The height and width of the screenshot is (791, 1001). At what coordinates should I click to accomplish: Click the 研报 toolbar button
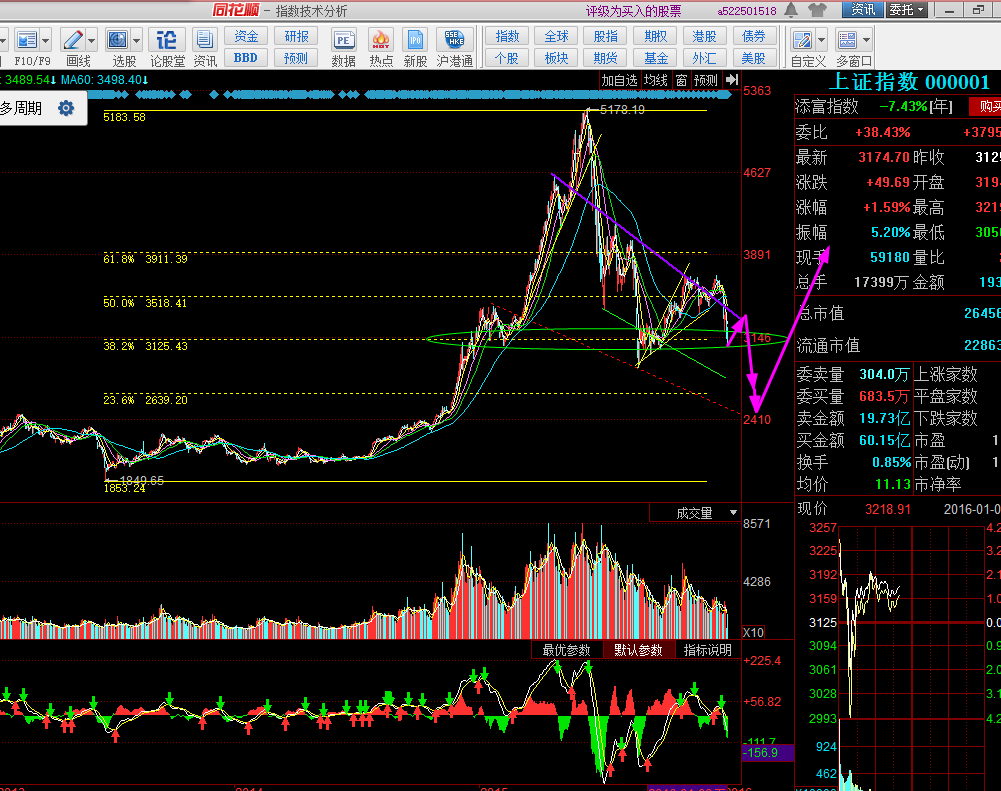pyautogui.click(x=296, y=36)
